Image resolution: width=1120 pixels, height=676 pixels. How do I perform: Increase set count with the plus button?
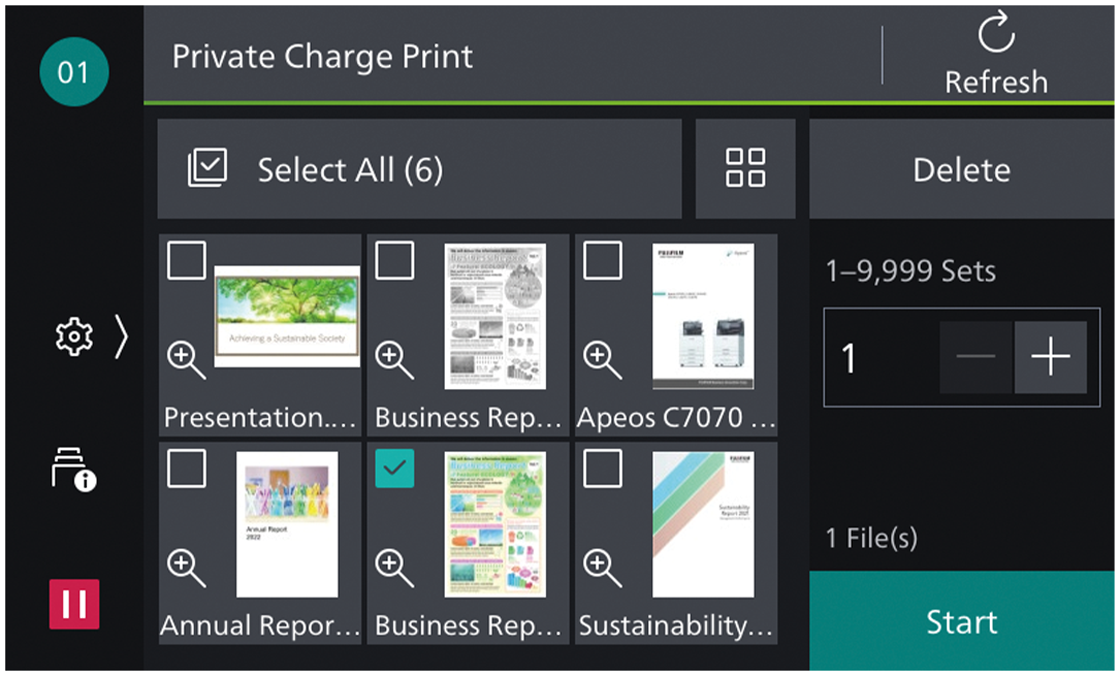point(1051,357)
